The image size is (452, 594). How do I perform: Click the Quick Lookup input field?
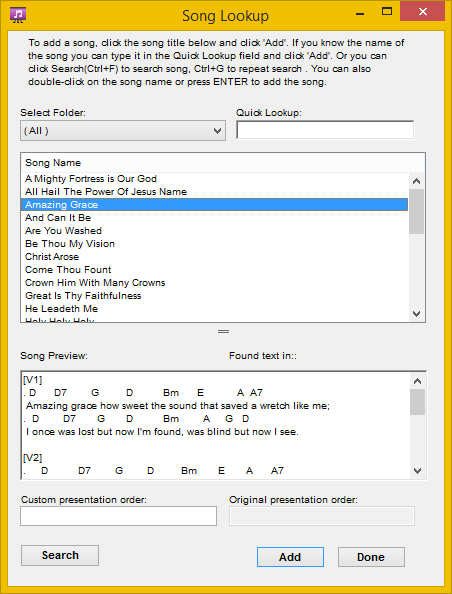325,130
